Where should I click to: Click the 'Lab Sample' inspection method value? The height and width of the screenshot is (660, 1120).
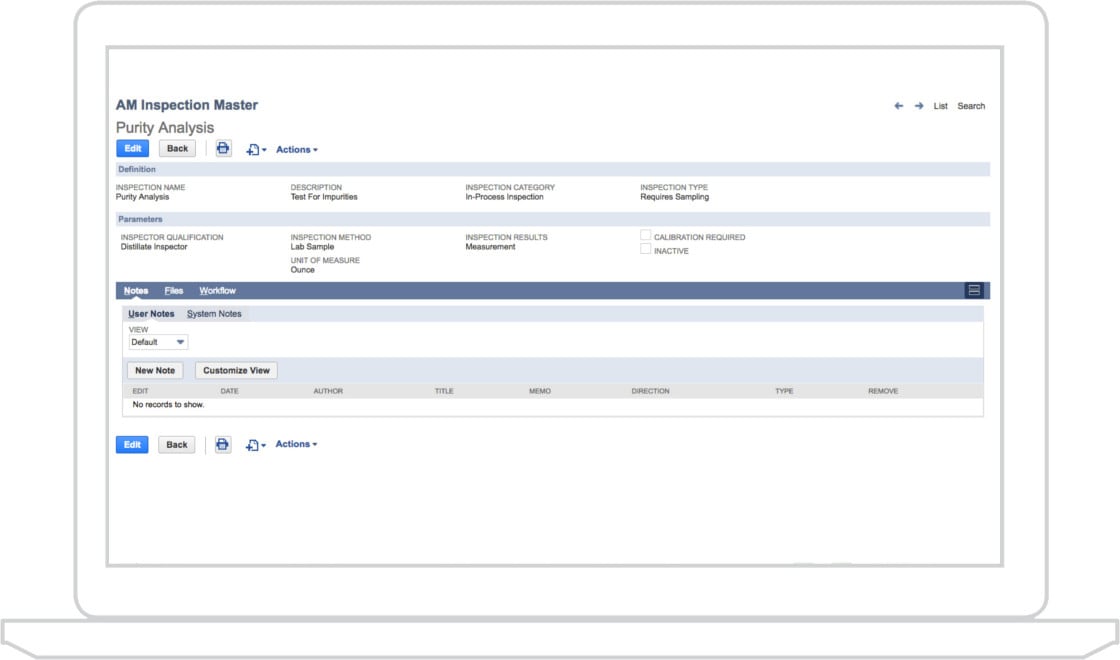pos(312,247)
